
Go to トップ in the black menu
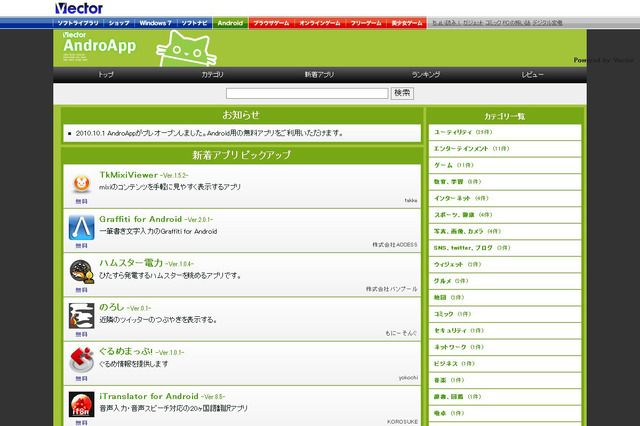pos(106,75)
